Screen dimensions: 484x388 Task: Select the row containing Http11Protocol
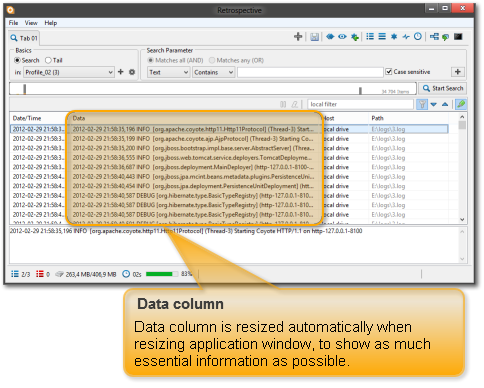click(x=229, y=129)
